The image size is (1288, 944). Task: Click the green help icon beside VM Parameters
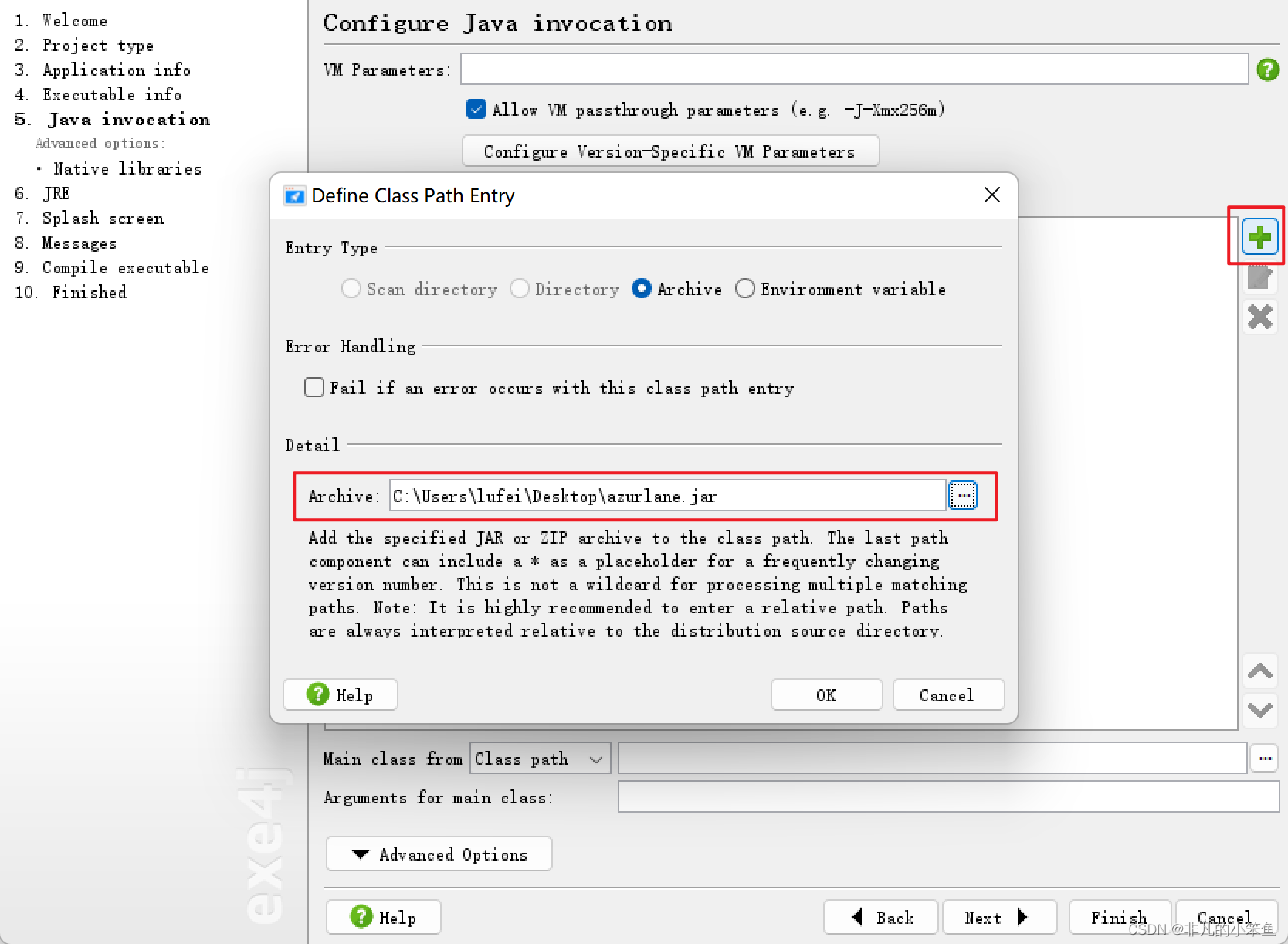1267,70
